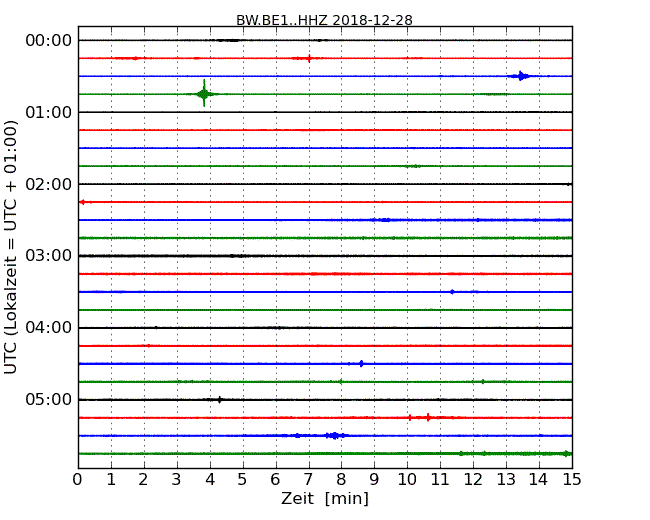
Task: Select the 00:00 time label
Action: [49, 41]
